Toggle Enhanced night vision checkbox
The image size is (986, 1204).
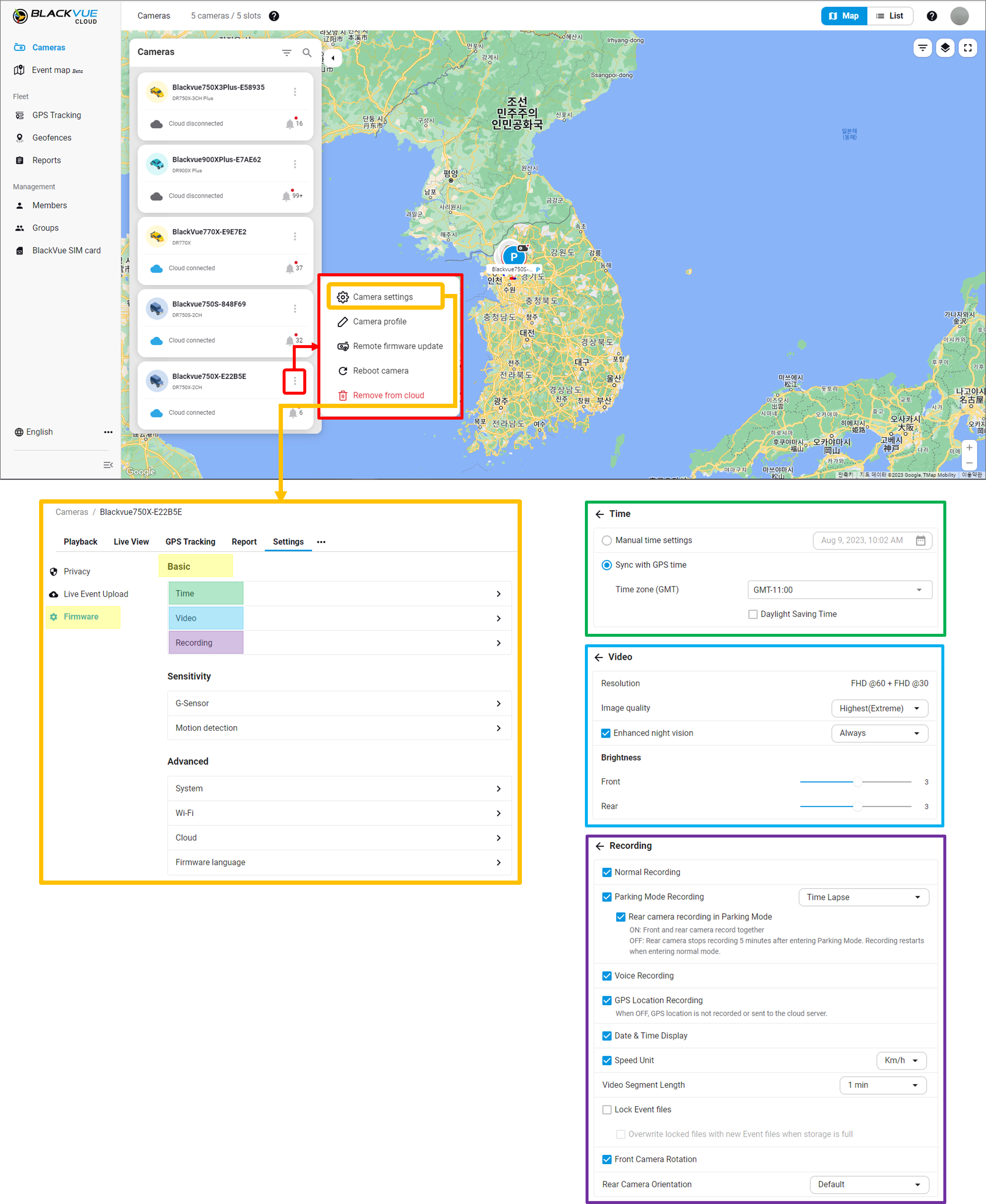pyautogui.click(x=606, y=733)
